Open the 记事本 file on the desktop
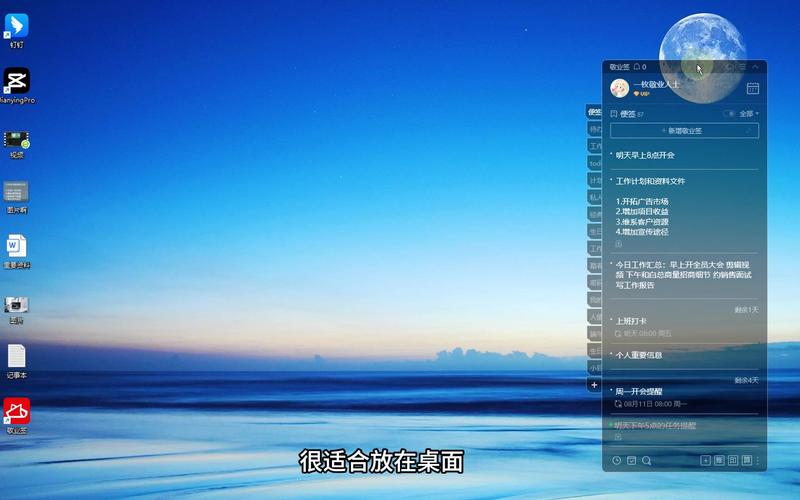This screenshot has width=800, height=500. tap(16, 361)
